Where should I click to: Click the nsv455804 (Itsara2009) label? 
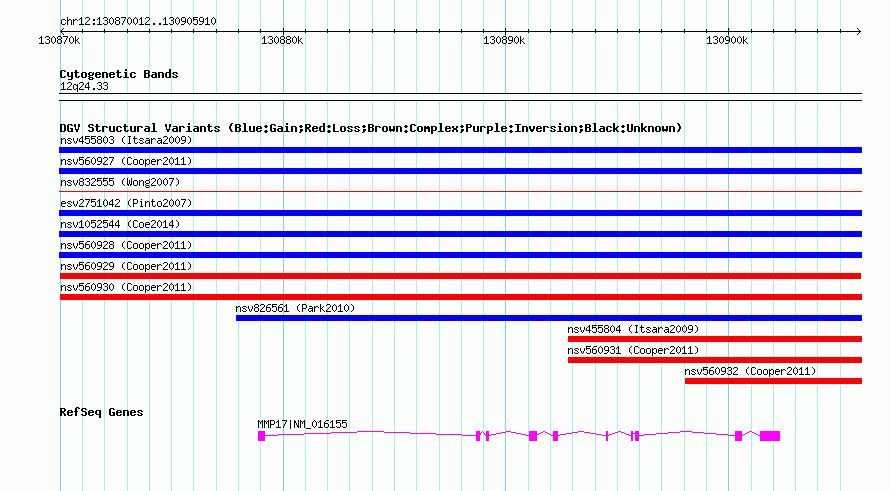[x=633, y=329]
